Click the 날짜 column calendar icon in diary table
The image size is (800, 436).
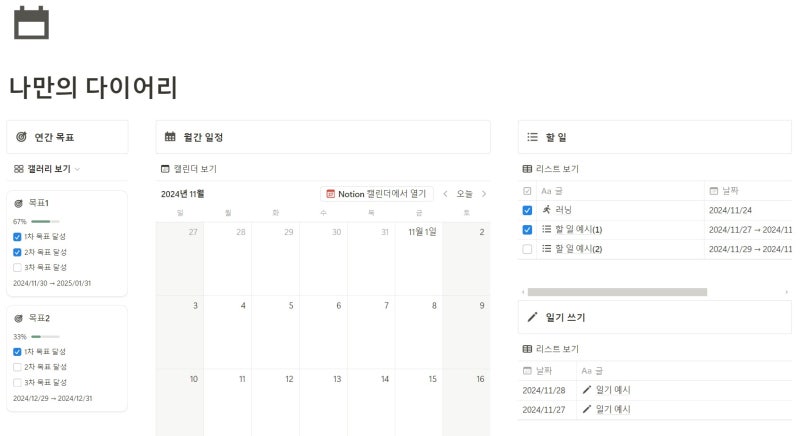tap(527, 371)
